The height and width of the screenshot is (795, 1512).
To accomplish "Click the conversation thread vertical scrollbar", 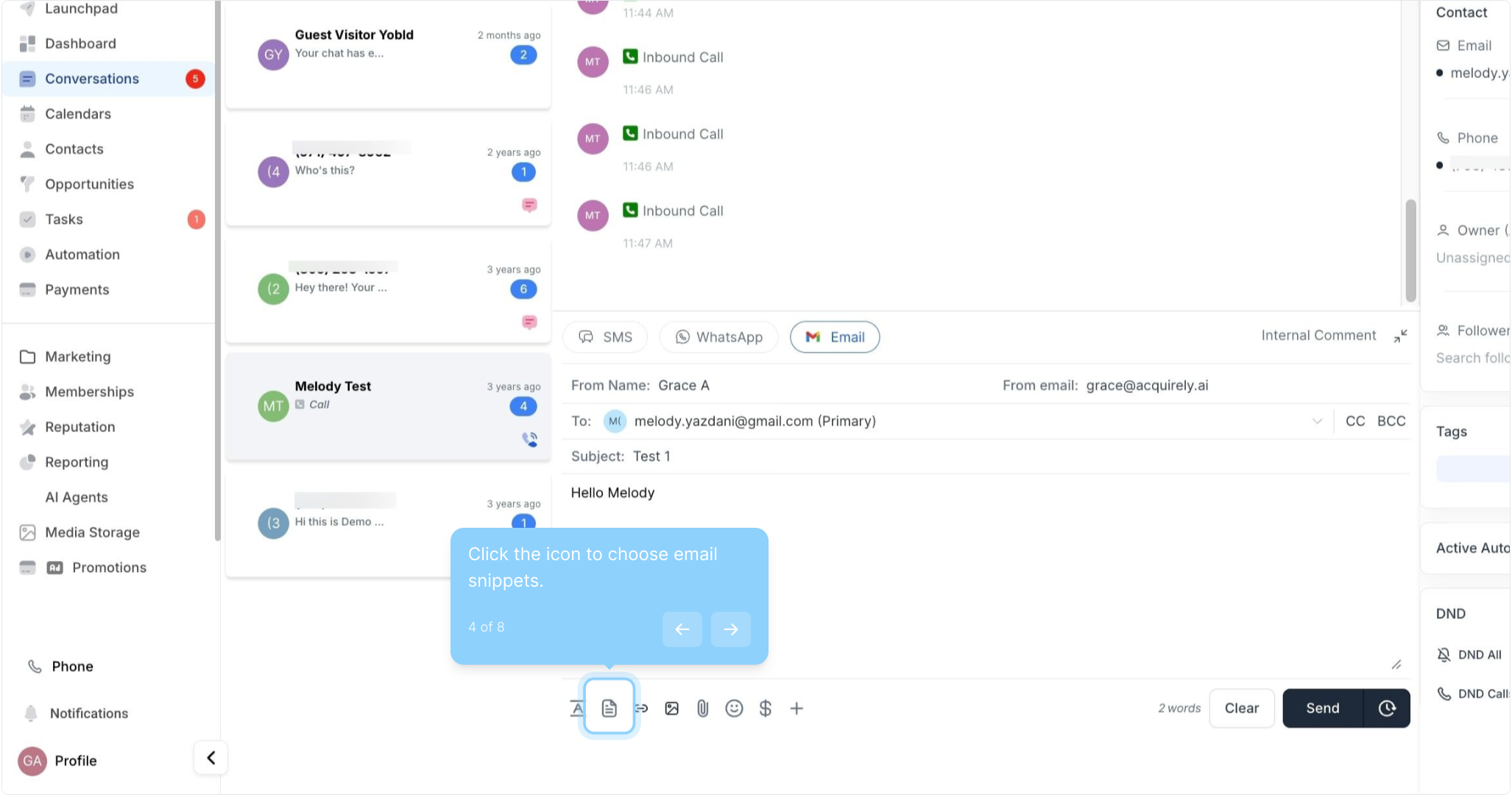I will click(1410, 250).
